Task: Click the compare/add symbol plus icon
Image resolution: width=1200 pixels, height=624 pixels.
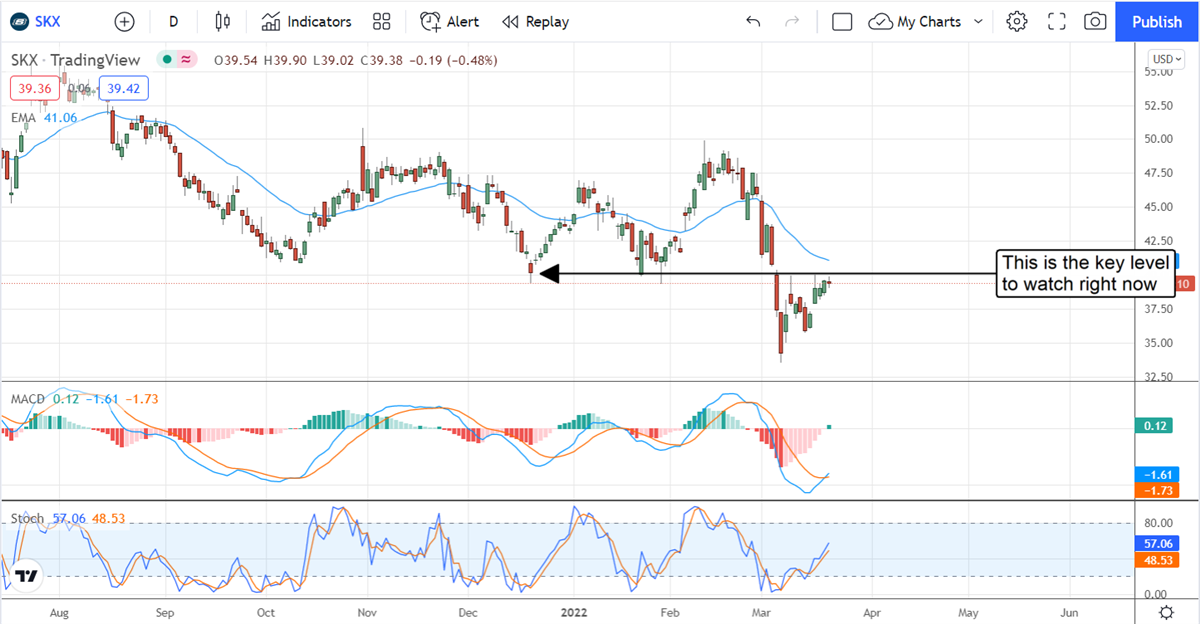Action: click(124, 21)
